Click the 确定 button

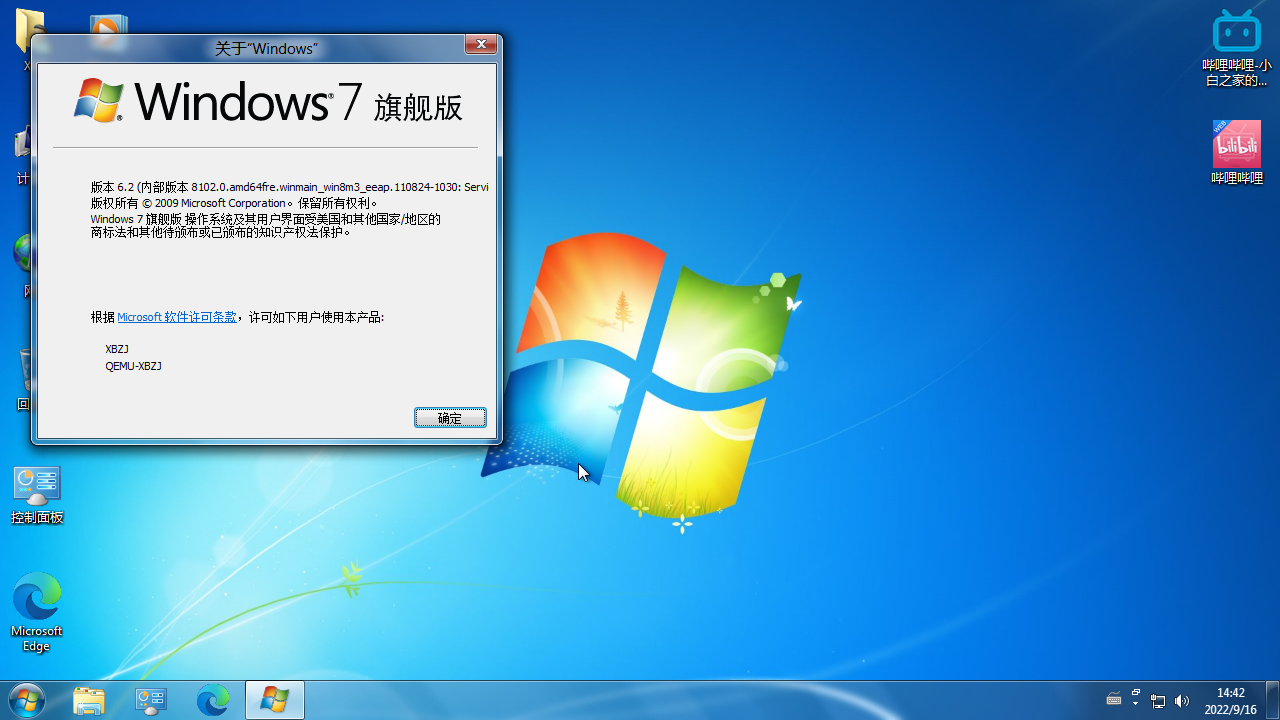[x=450, y=418]
